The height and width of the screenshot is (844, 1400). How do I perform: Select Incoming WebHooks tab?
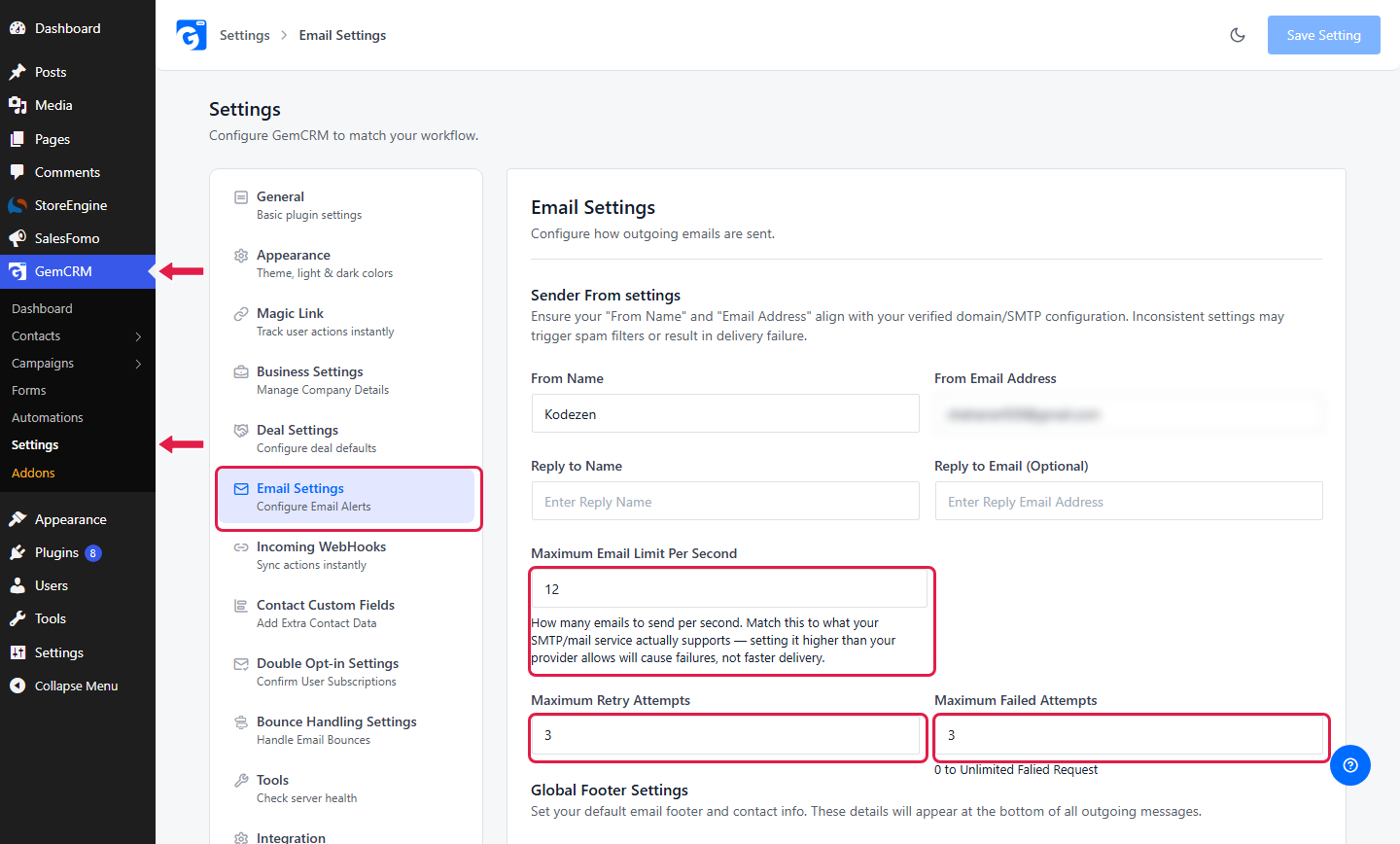[346, 555]
